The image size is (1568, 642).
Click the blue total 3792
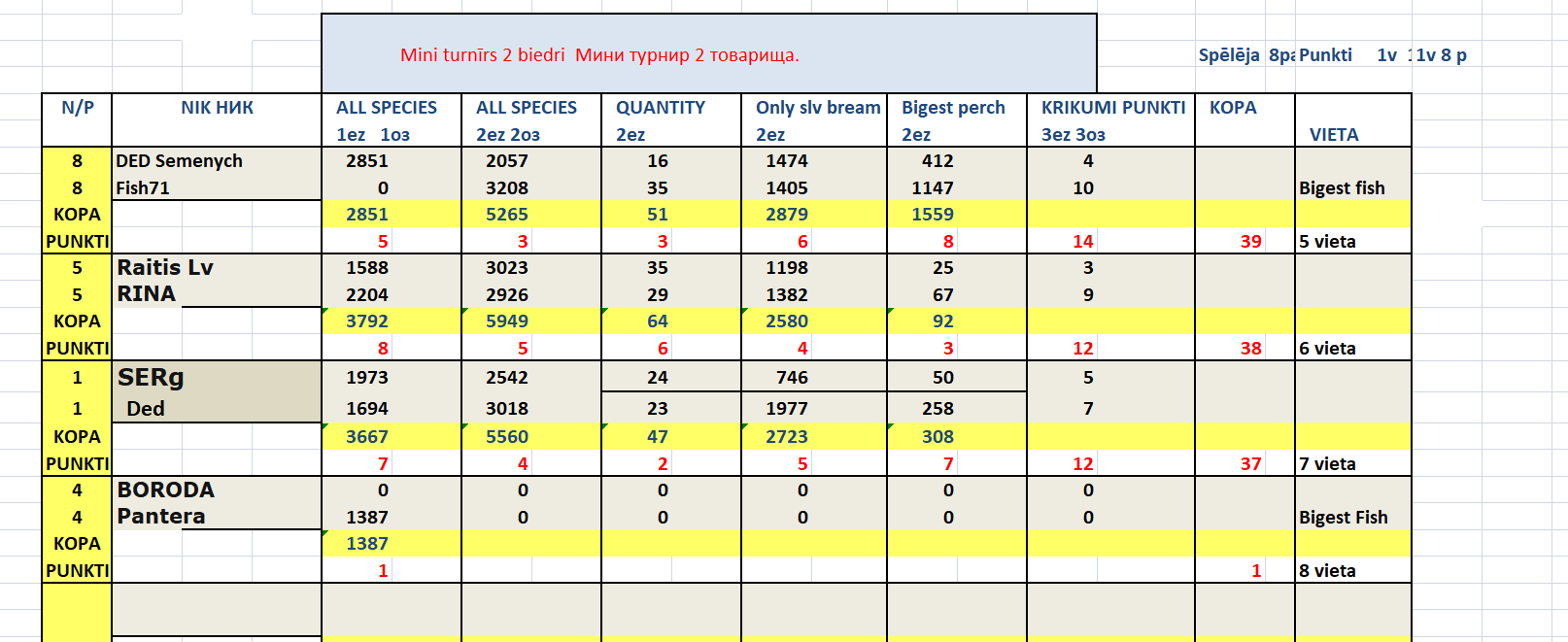coord(367,321)
